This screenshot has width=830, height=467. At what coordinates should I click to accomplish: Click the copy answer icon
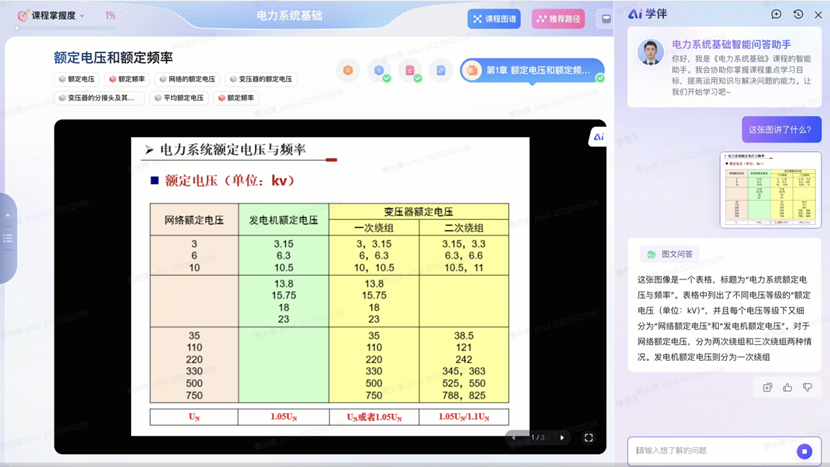tap(767, 387)
